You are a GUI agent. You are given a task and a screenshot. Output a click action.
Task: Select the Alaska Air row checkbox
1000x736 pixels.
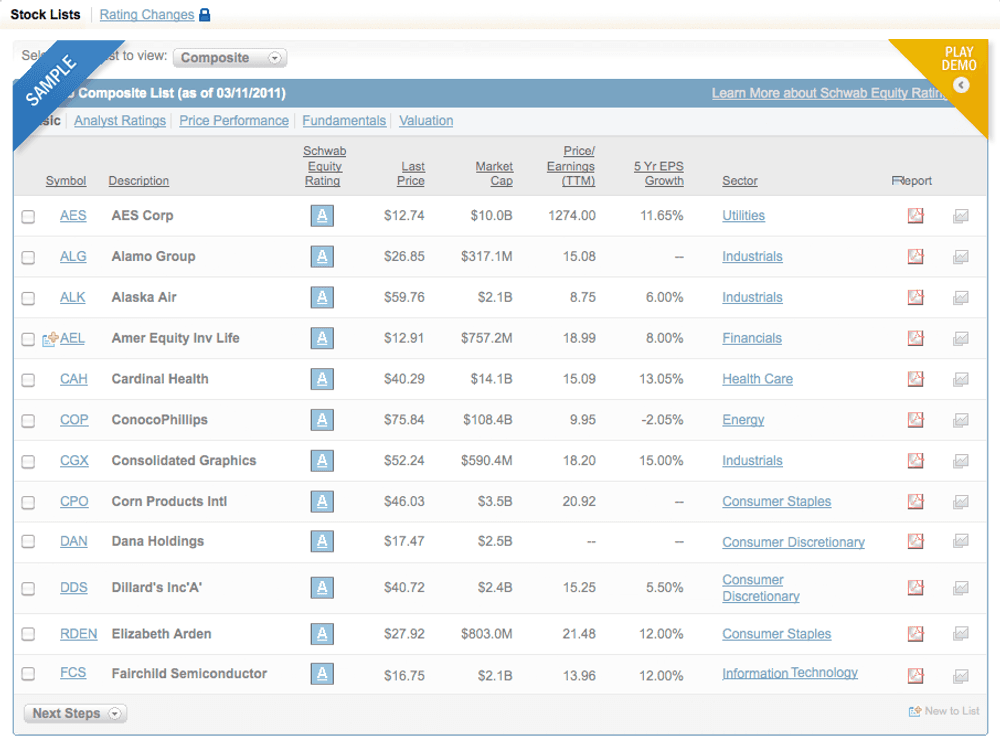click(x=28, y=298)
